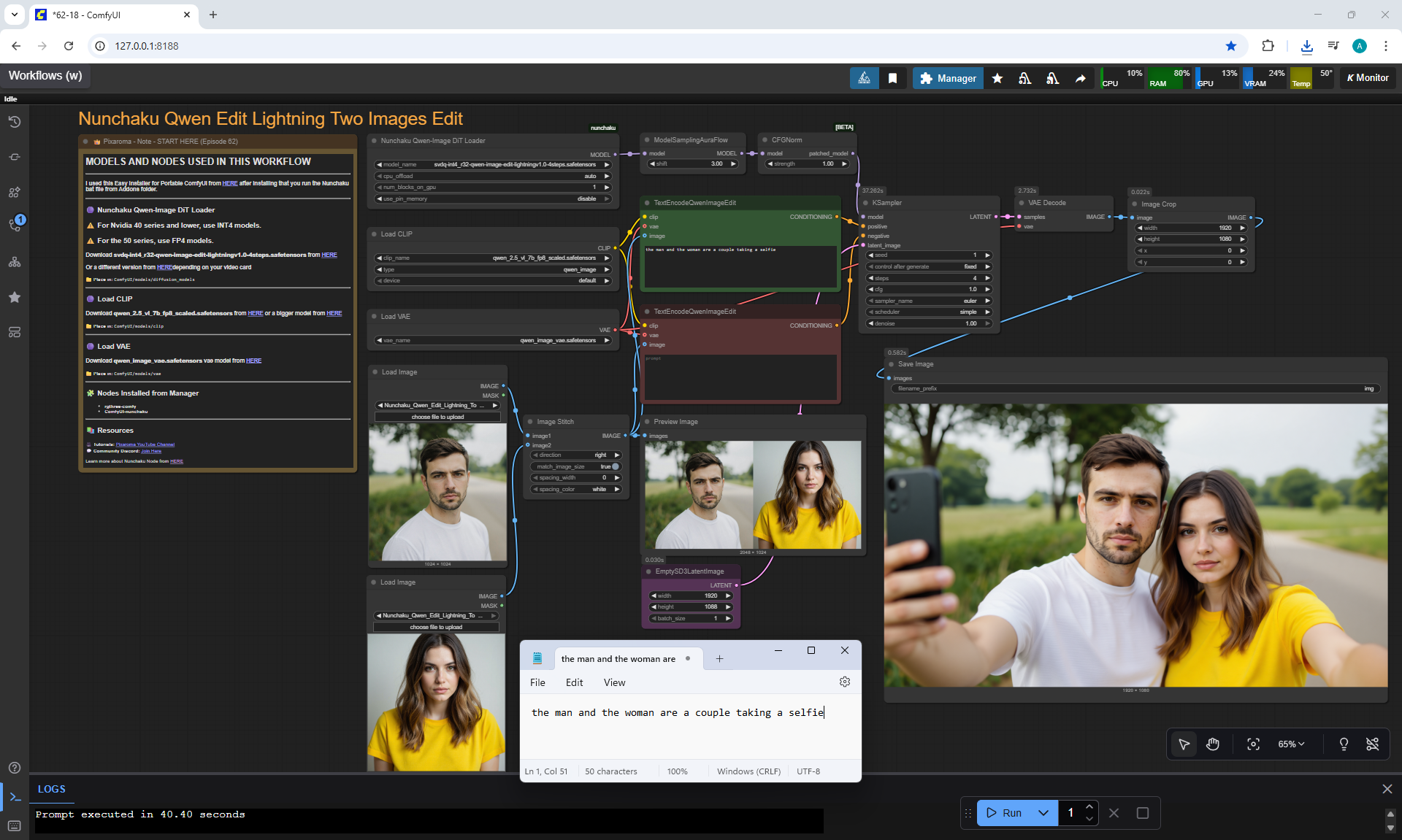Select the hand pan tool
Viewport: 1402px width, 840px height.
click(1213, 744)
